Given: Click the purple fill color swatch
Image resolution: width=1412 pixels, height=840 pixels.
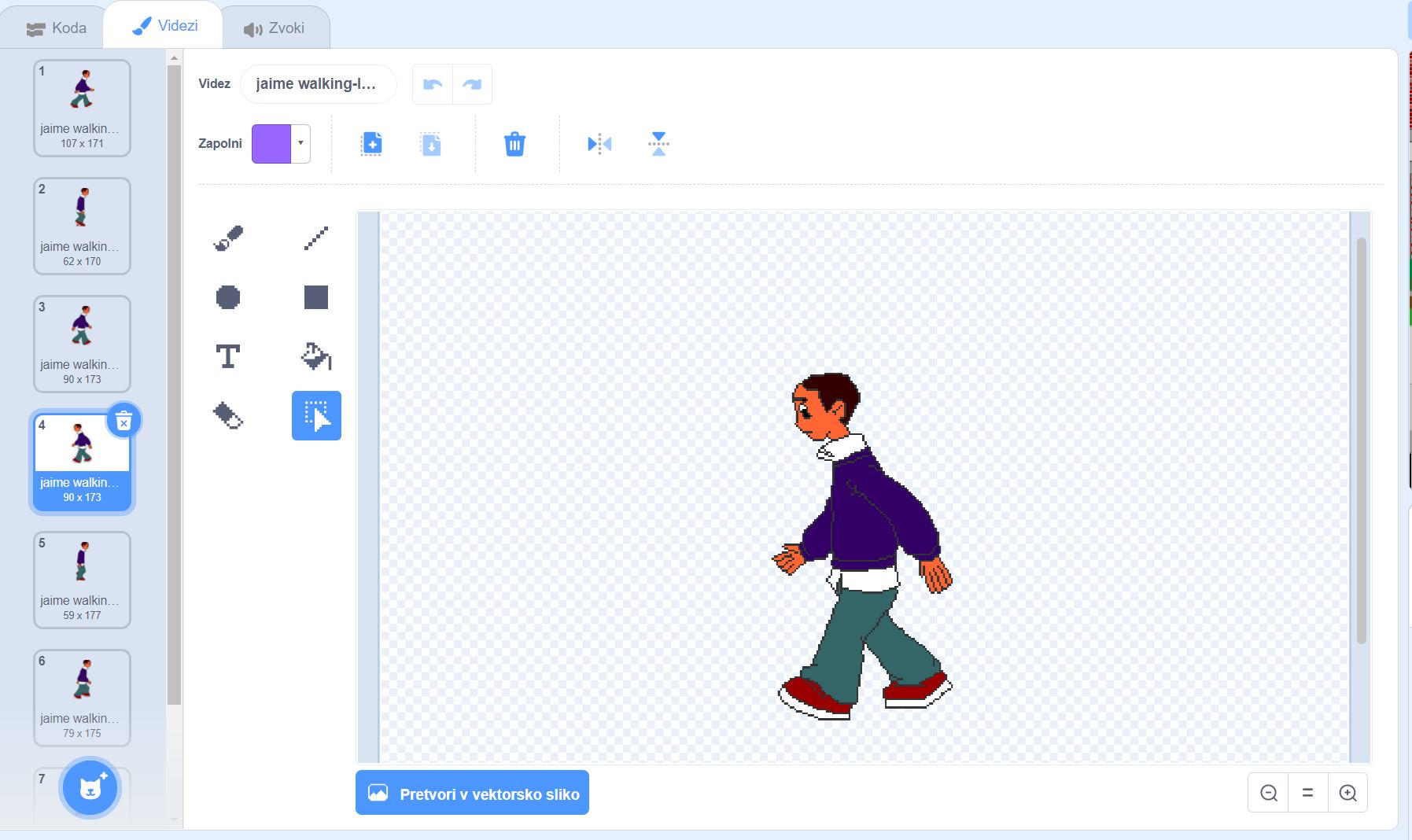Looking at the screenshot, I should pyautogui.click(x=271, y=144).
